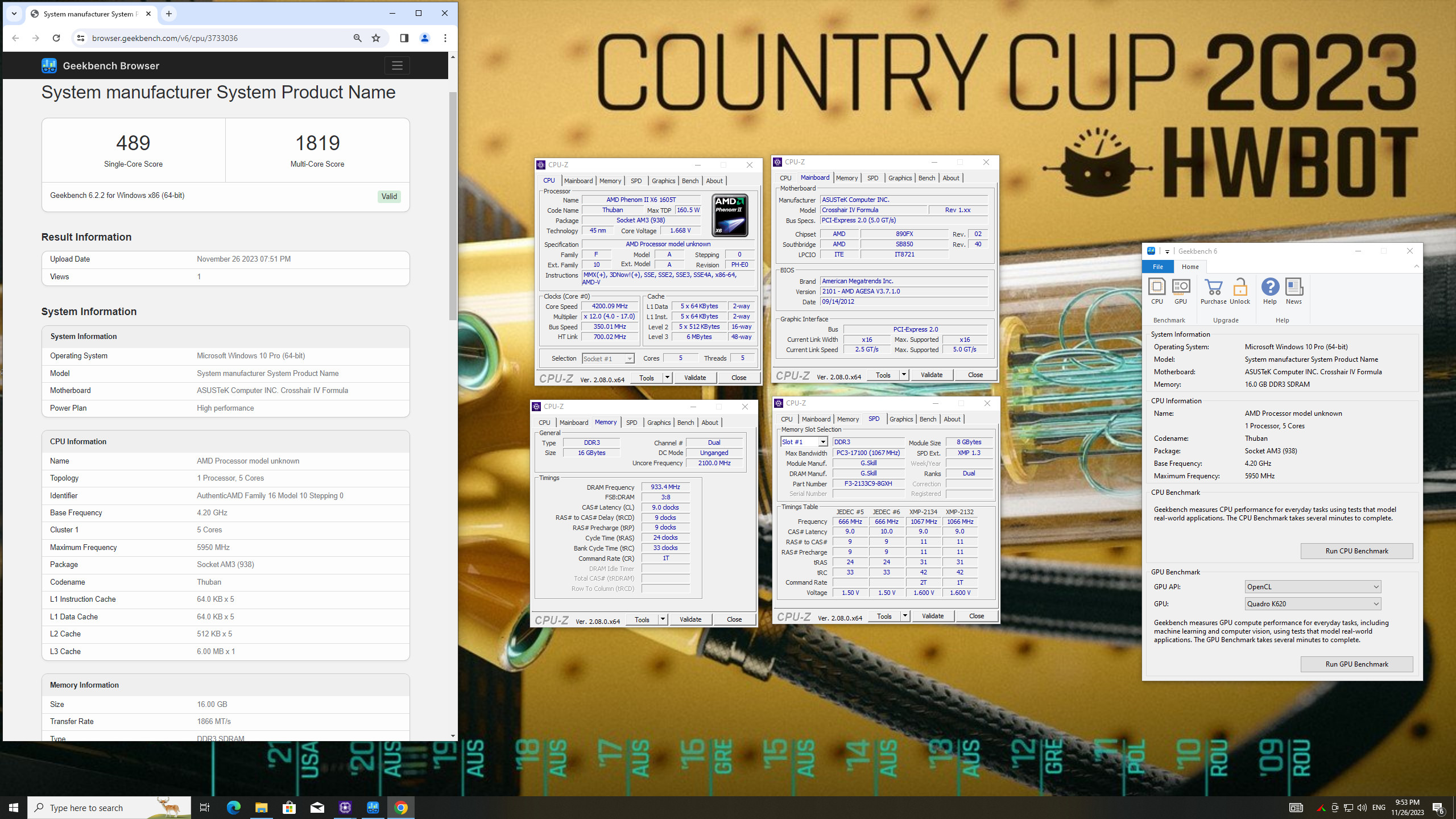This screenshot has height=819, width=1456.
Task: Click the Chrome address bar URL
Action: [165, 38]
